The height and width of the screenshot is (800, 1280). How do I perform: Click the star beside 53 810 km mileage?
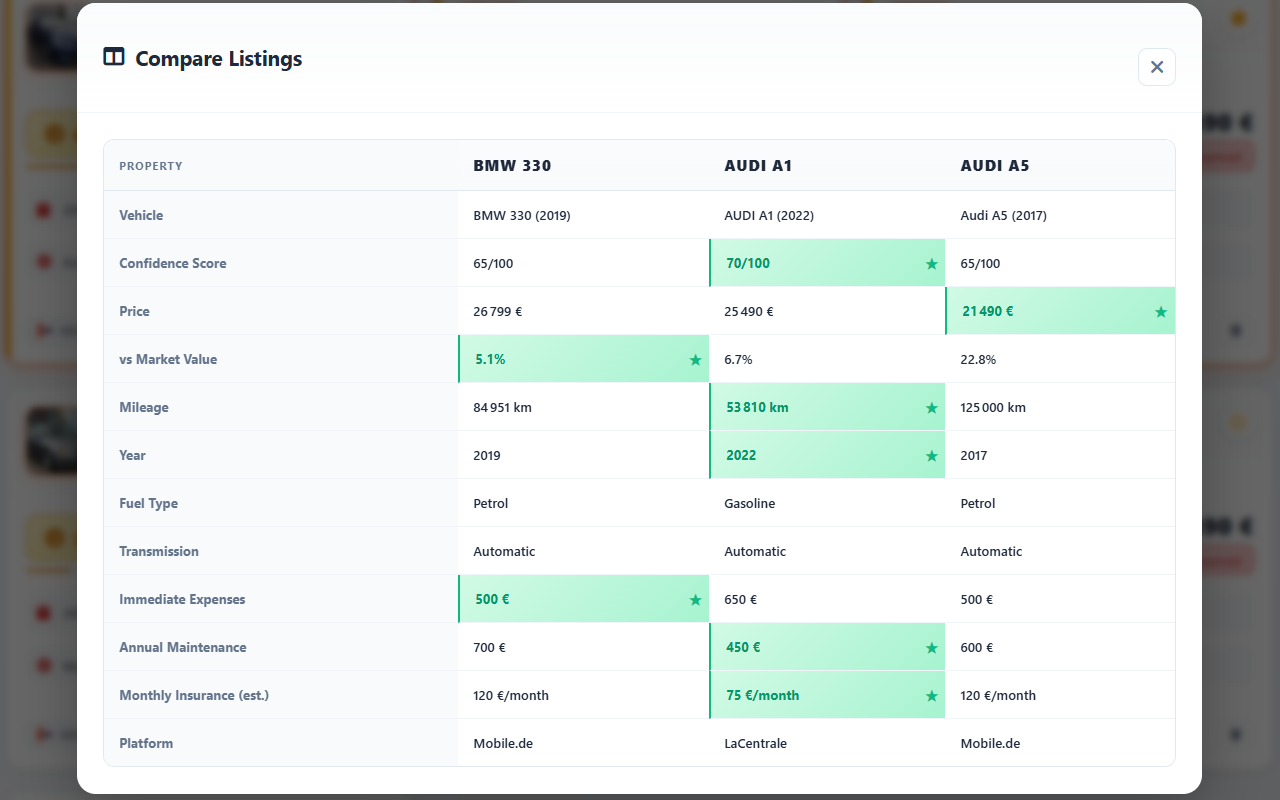point(932,408)
